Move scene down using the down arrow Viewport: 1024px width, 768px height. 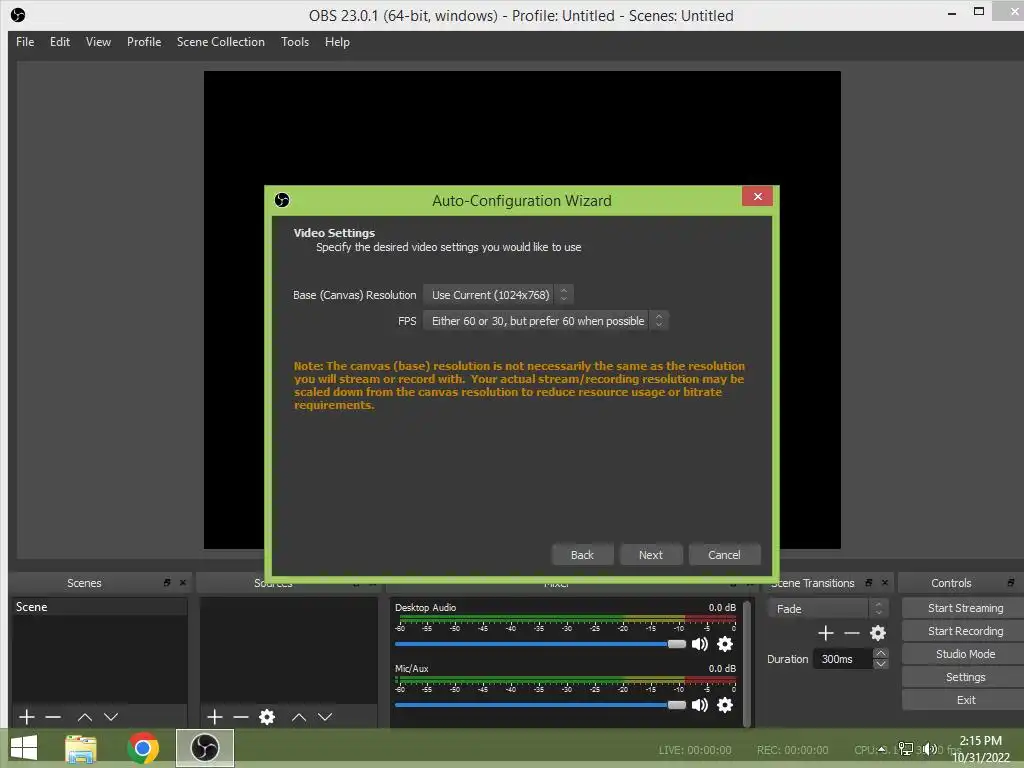click(111, 717)
